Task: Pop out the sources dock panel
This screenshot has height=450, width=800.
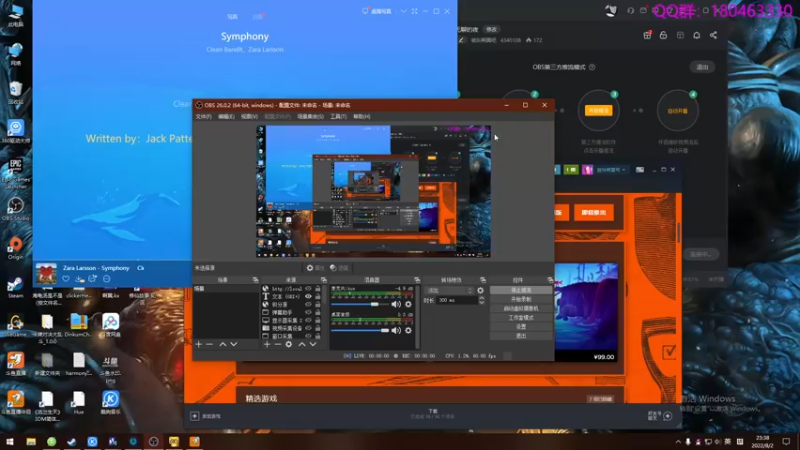Action: [x=323, y=280]
